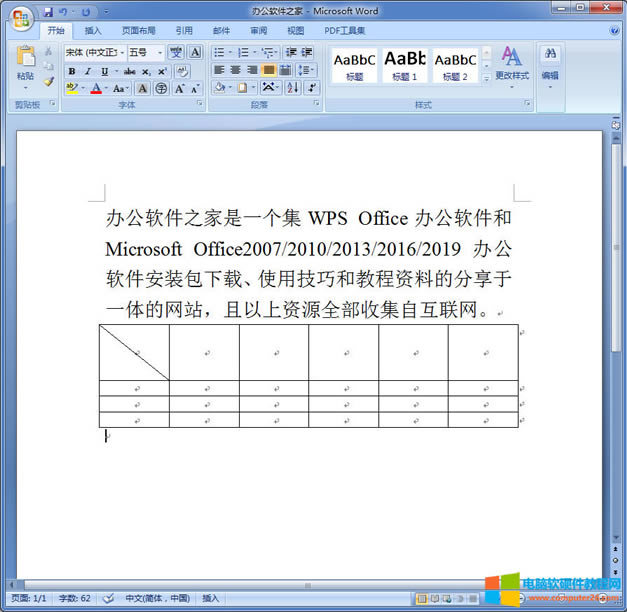
Task: Open the font name dropdown
Action: (x=121, y=52)
